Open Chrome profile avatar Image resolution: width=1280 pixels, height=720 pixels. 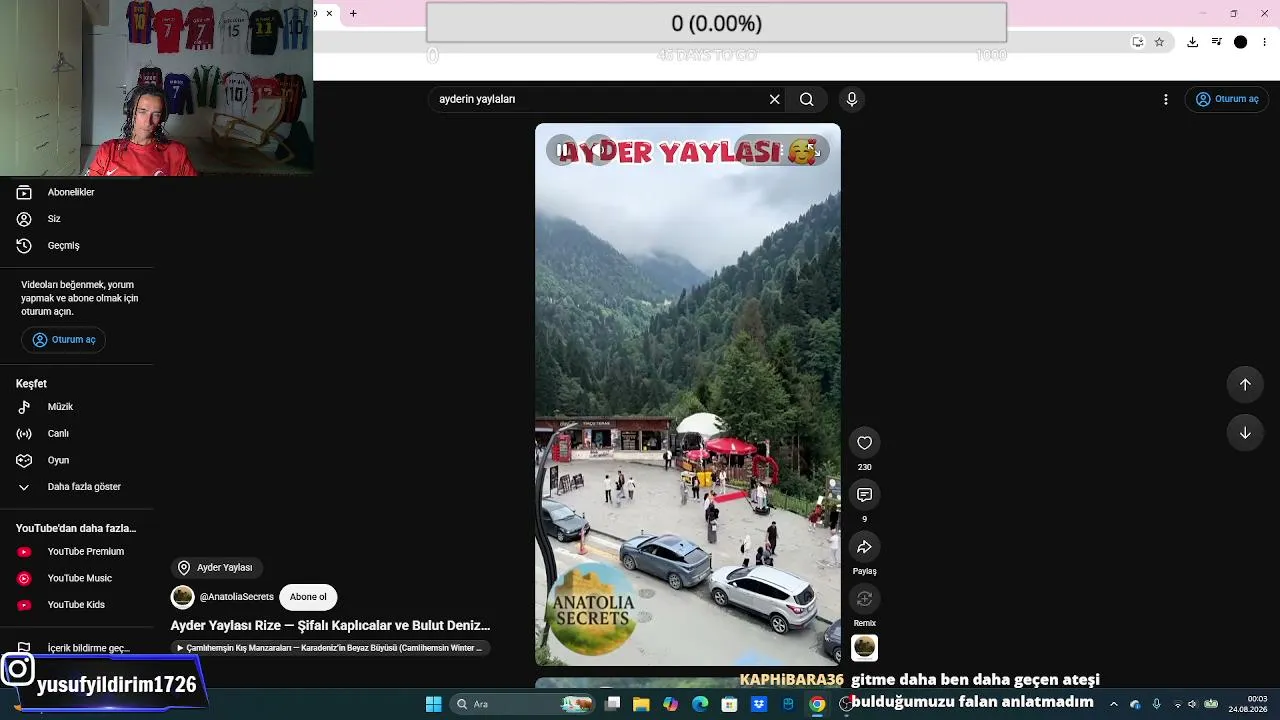pos(1240,42)
